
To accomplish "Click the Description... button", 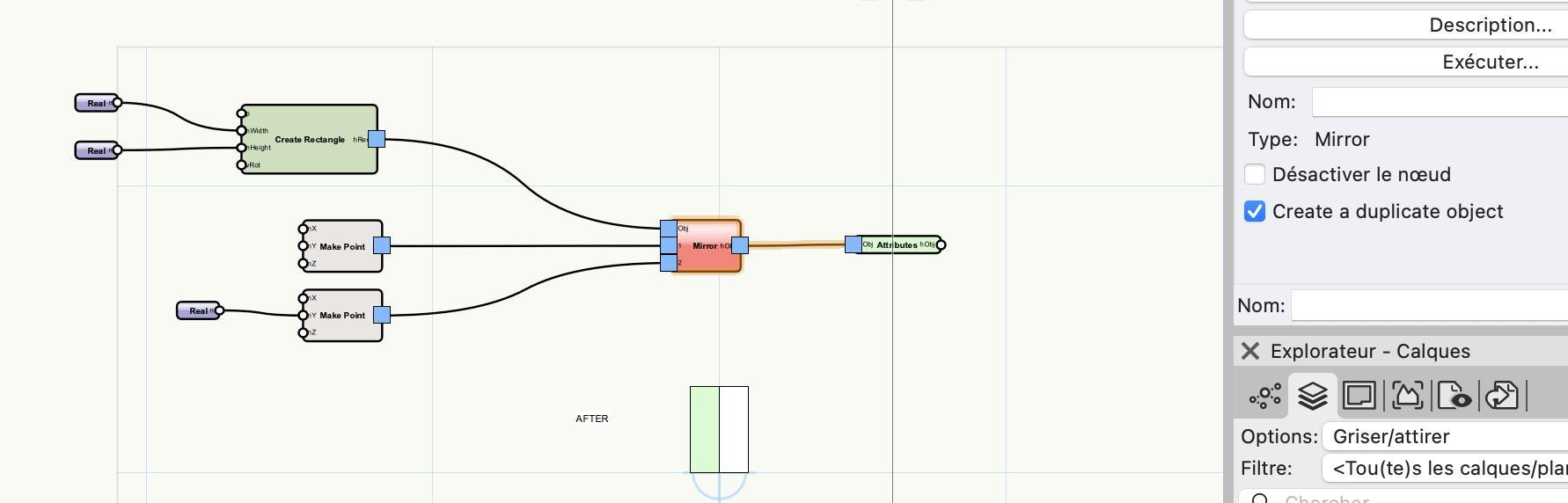I will 1405,25.
